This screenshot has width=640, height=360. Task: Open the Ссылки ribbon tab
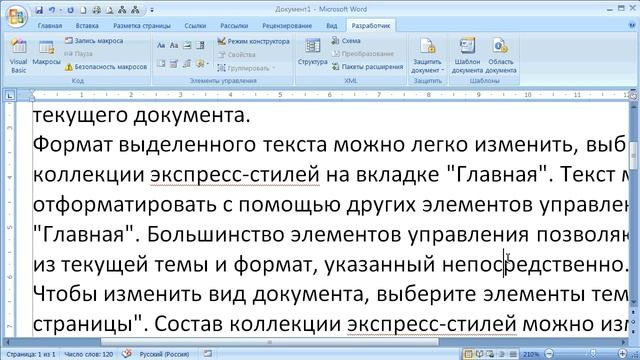click(195, 26)
